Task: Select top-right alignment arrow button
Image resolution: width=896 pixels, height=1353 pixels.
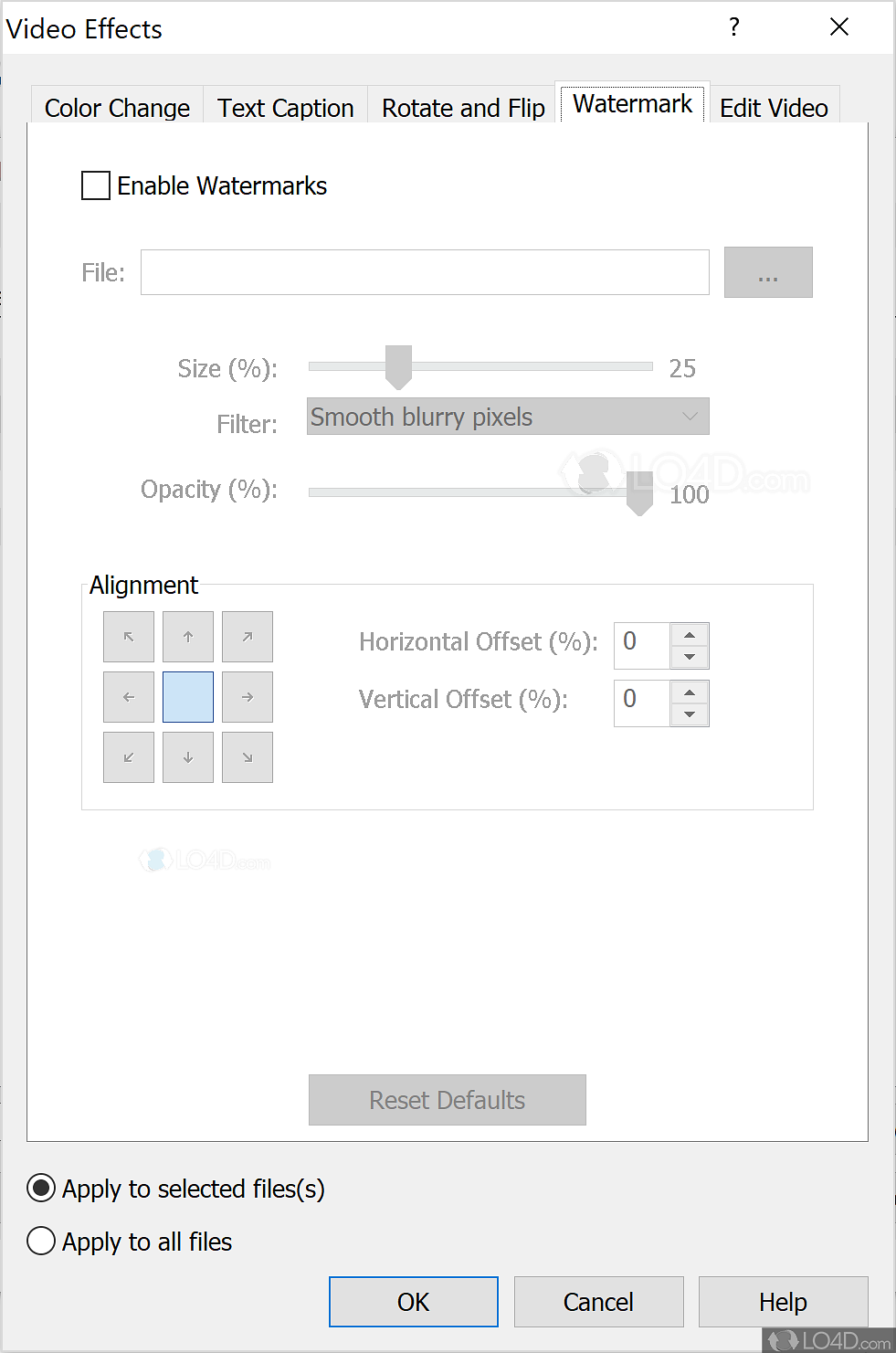Action: pos(248,637)
